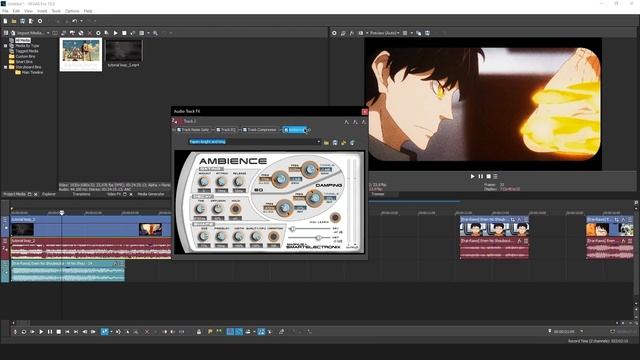Open the undo history dropdown arrow
Screen dimensions: 640x360
pyautogui.click(x=81, y=21)
